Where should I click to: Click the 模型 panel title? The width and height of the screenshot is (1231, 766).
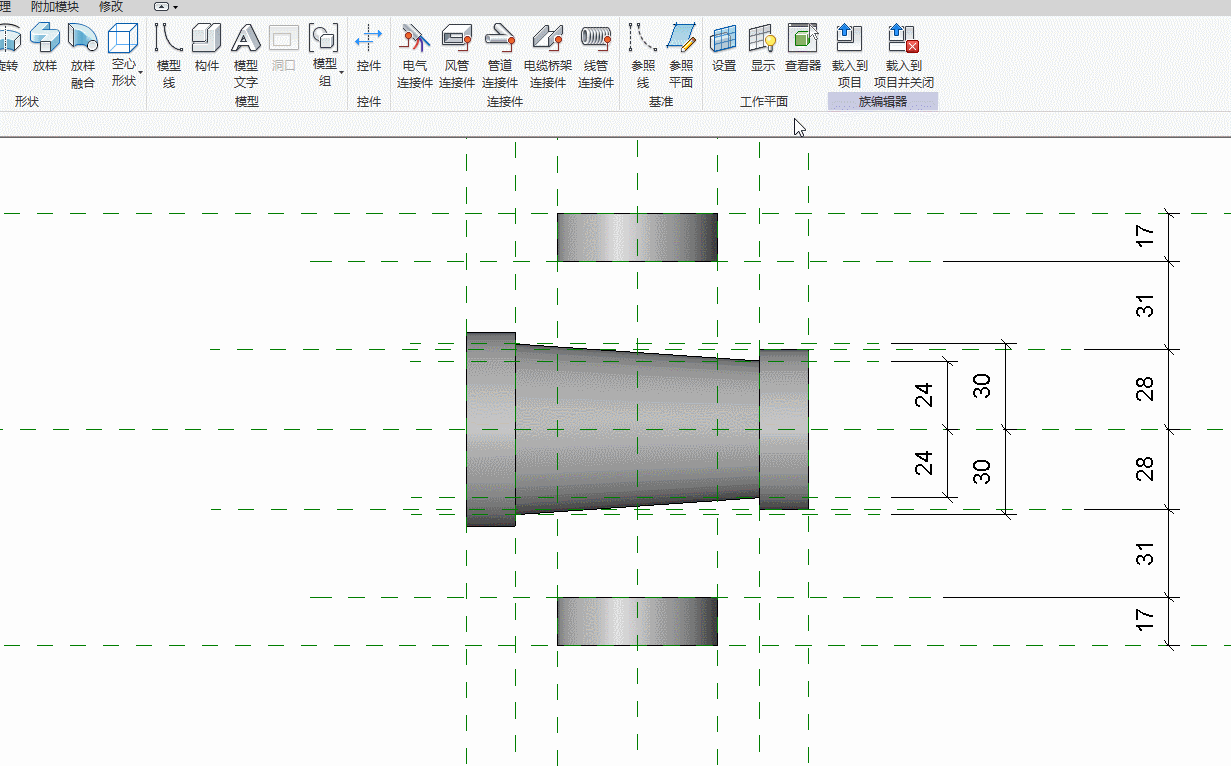click(247, 102)
